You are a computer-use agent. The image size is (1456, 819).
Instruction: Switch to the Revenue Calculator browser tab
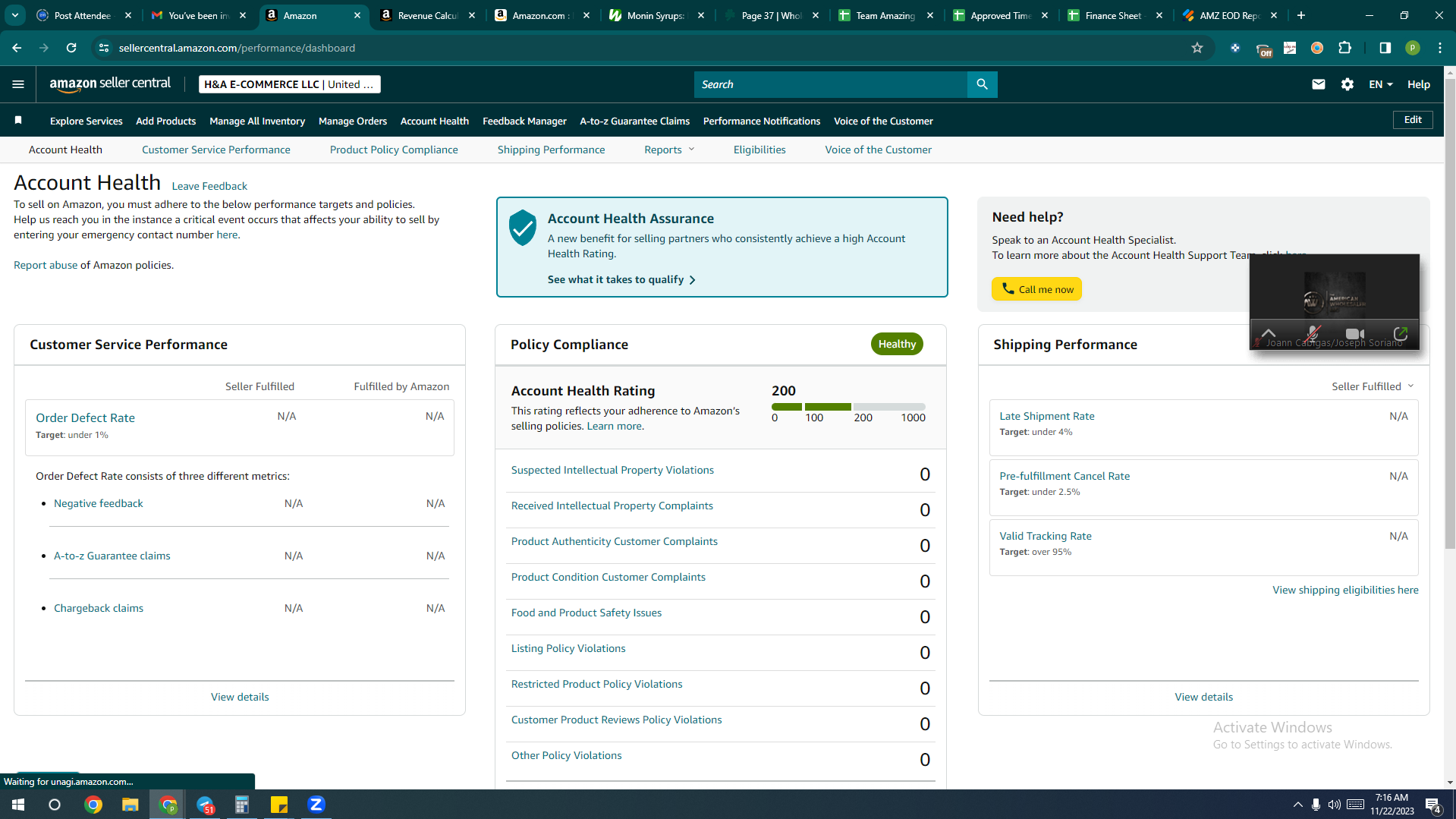coord(429,15)
